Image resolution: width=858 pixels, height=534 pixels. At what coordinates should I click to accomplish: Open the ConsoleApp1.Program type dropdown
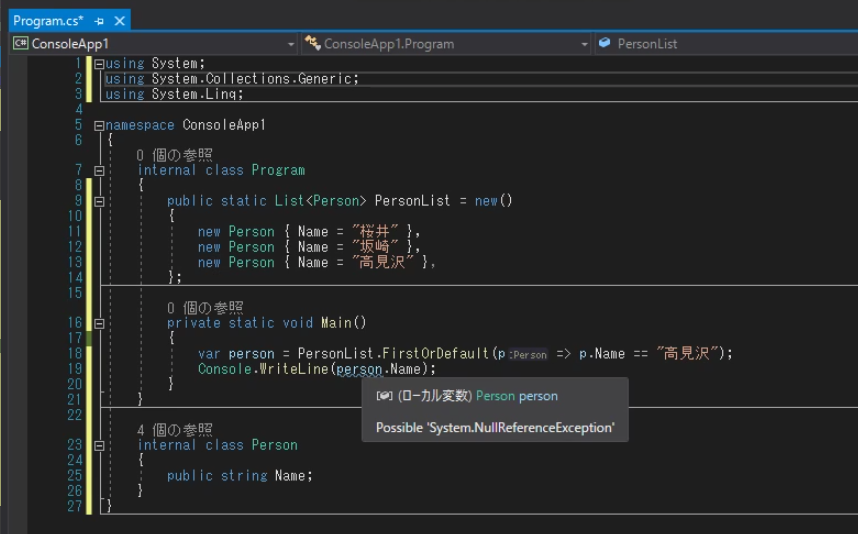point(584,44)
